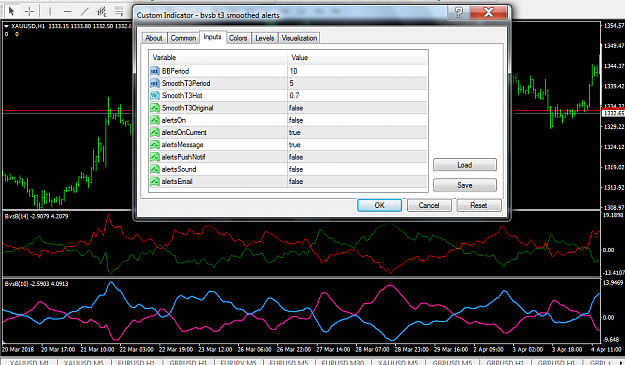
Task: Switch to EURUSD,H1 chart tab
Action: (136, 362)
